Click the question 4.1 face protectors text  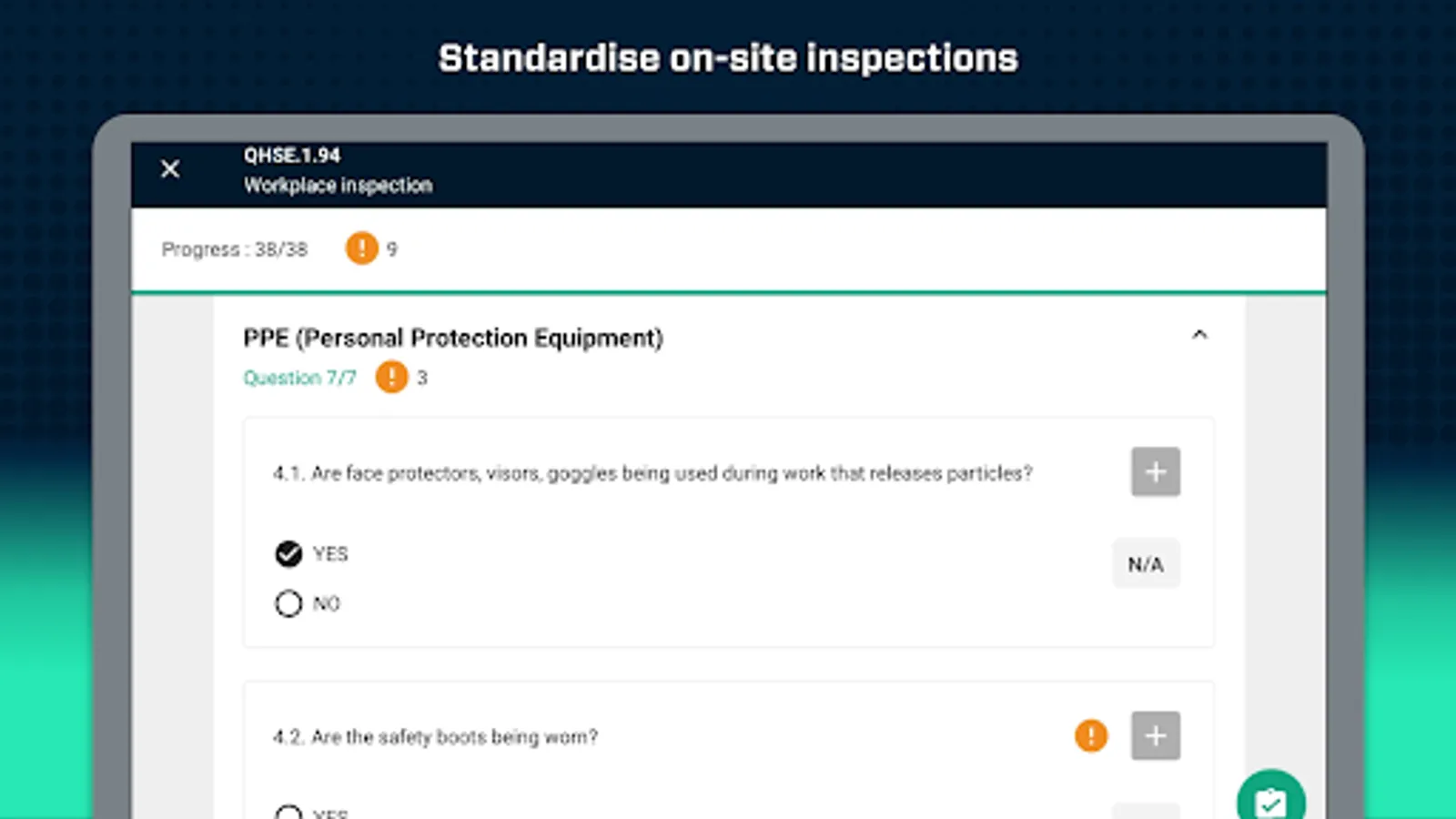(652, 473)
